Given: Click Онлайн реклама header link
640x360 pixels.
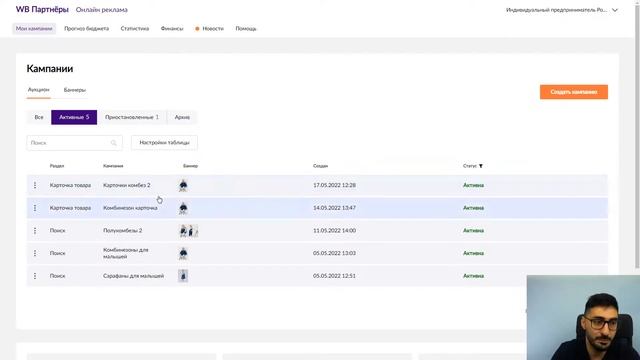Looking at the screenshot, I should (x=102, y=10).
